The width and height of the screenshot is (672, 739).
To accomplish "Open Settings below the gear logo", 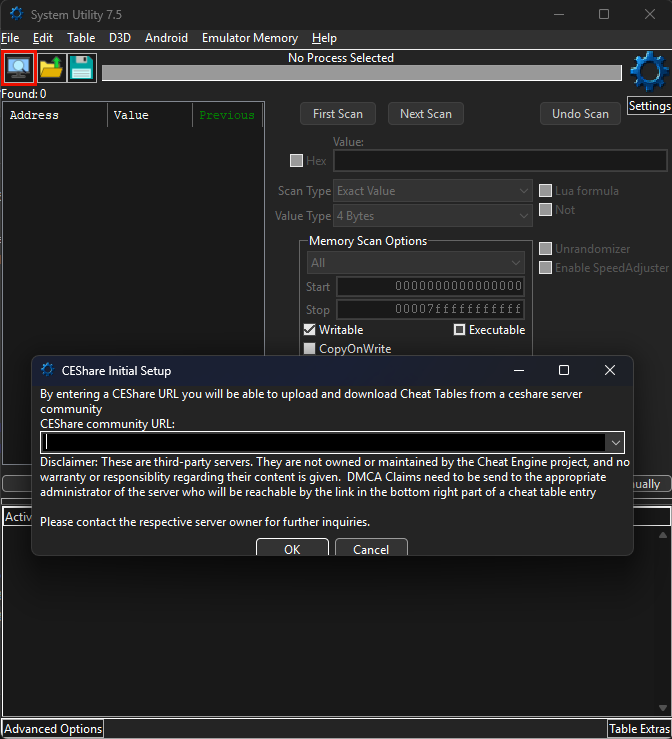I will 649,106.
